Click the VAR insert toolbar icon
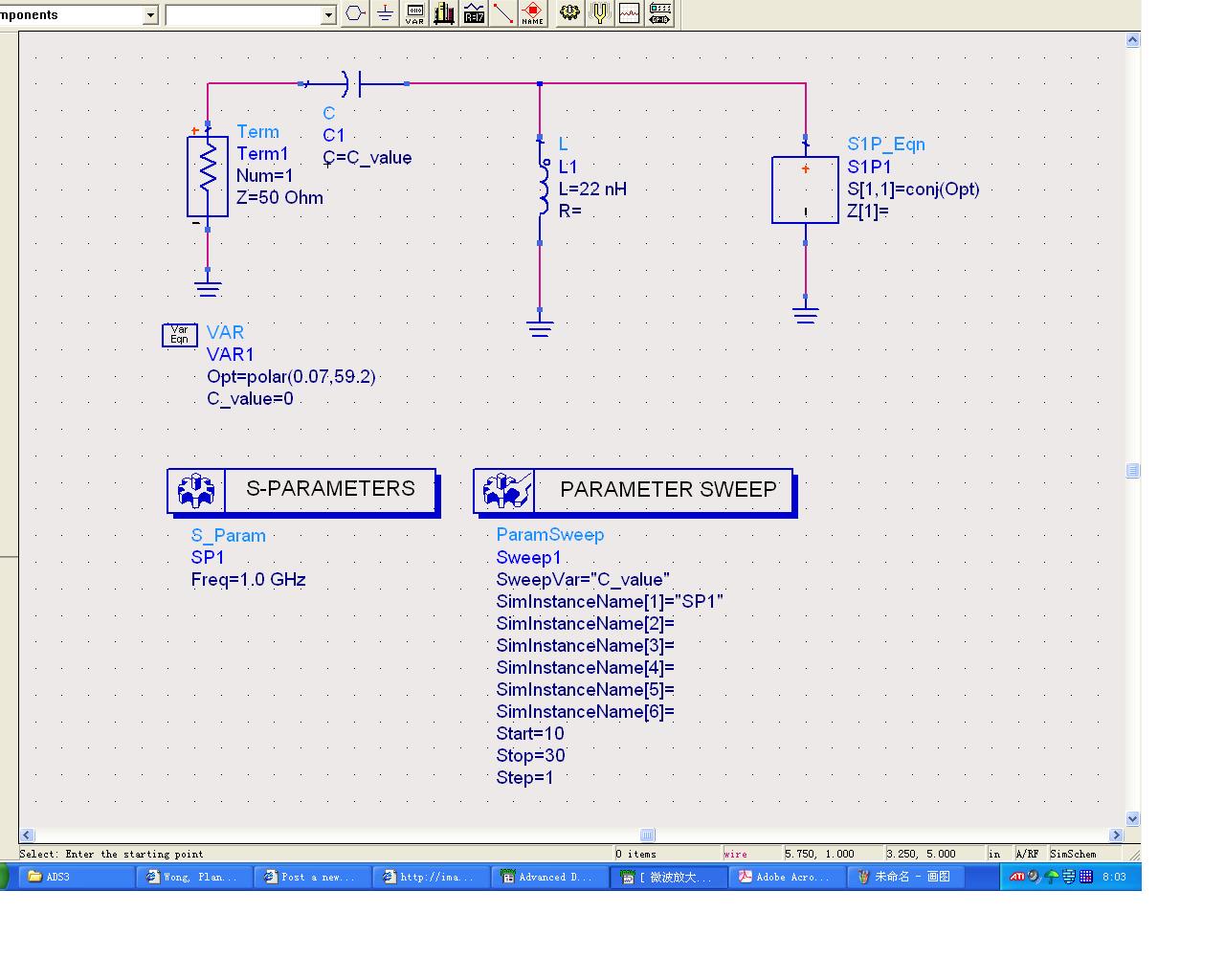Image resolution: width=1225 pixels, height=980 pixels. 414,13
